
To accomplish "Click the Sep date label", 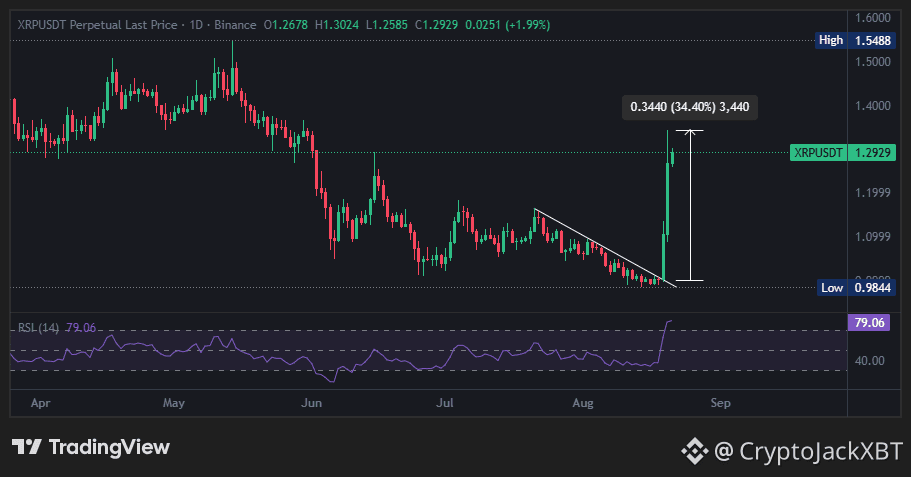I will (x=720, y=403).
